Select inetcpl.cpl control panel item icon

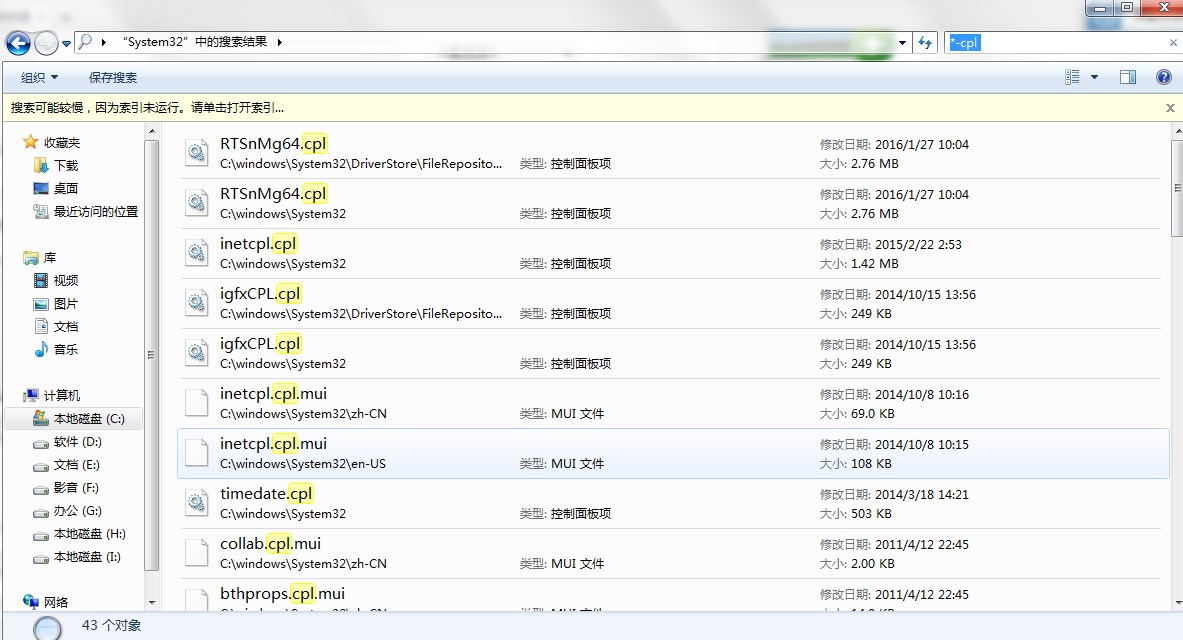click(196, 253)
